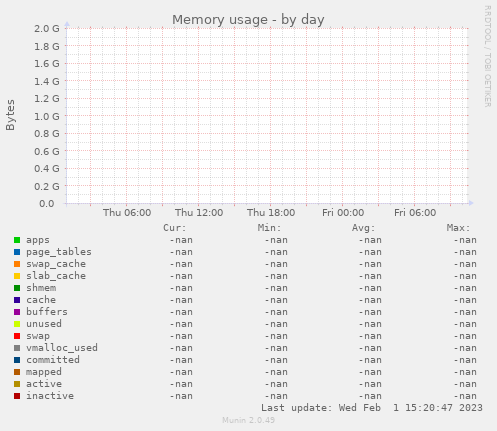Viewport: 497px width, 431px height.
Task: Click the 'inactive' legend label
Action: (x=50, y=396)
